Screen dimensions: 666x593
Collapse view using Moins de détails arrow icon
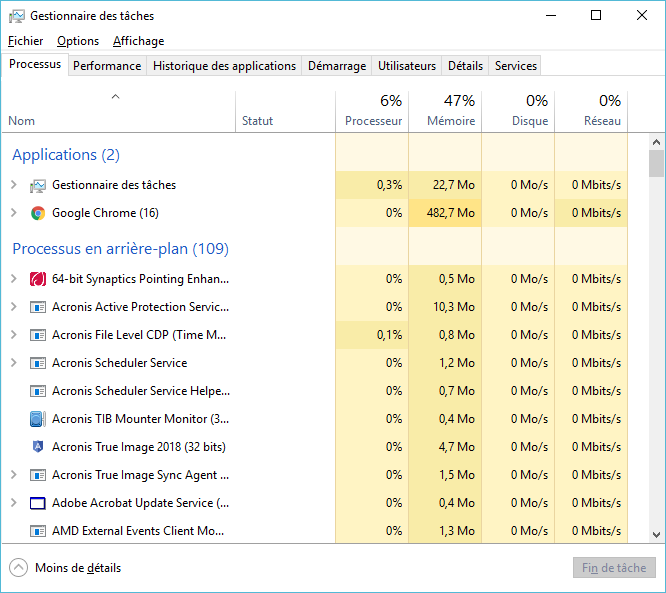19,568
